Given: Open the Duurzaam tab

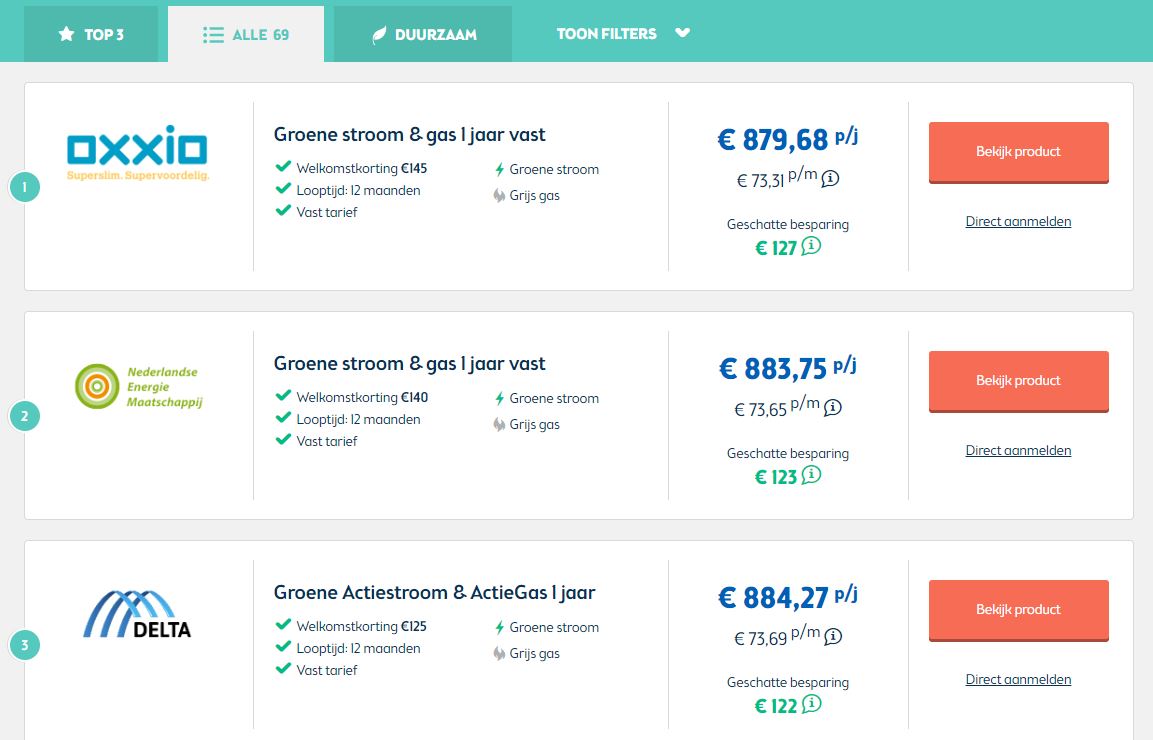Looking at the screenshot, I should tap(423, 34).
